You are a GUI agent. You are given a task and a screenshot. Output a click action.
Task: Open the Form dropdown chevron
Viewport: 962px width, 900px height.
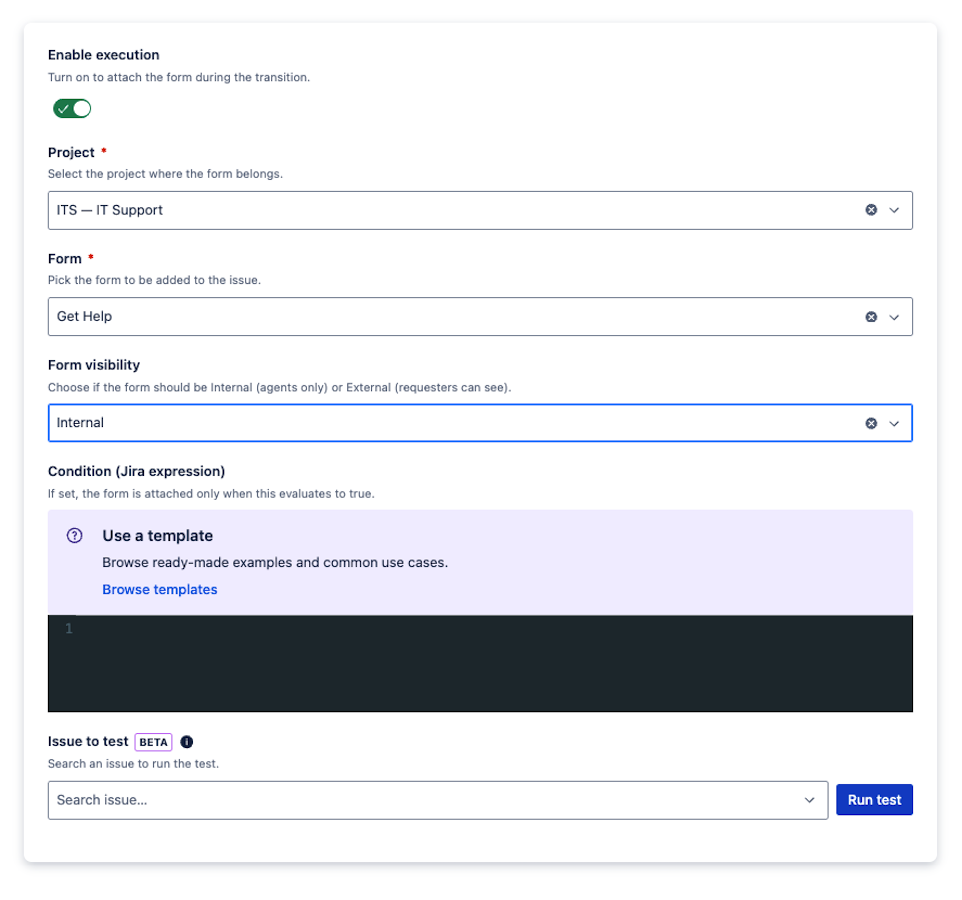pyautogui.click(x=895, y=317)
